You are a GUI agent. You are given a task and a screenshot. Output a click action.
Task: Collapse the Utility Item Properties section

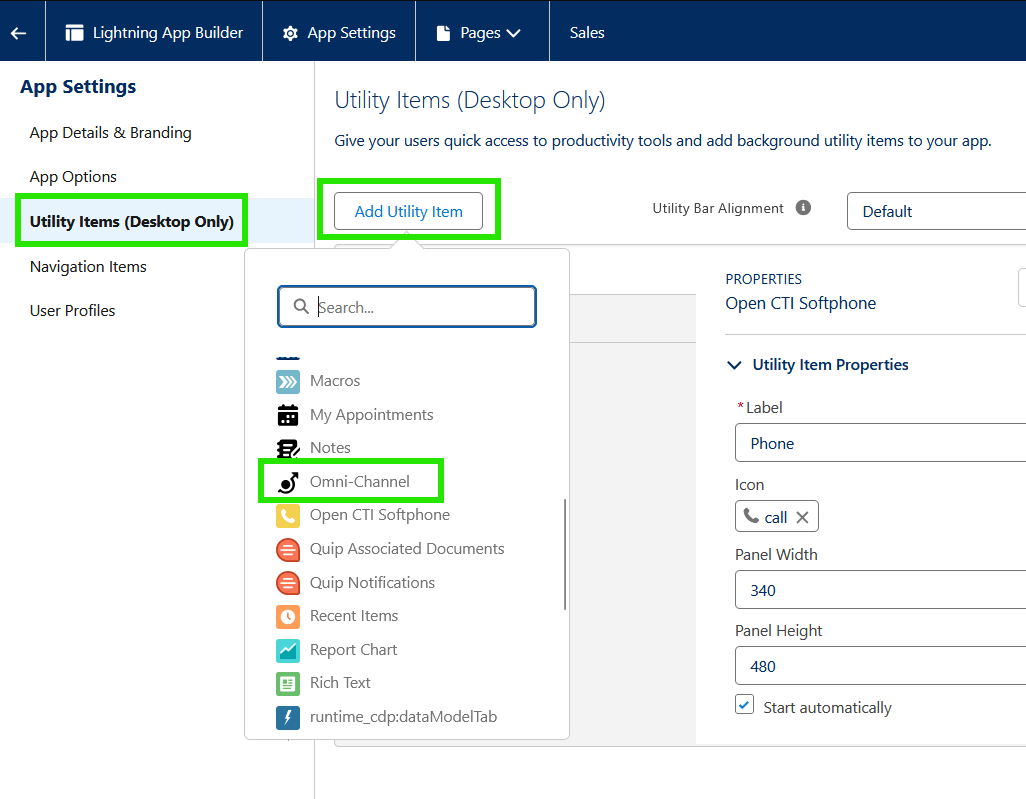pyautogui.click(x=734, y=365)
